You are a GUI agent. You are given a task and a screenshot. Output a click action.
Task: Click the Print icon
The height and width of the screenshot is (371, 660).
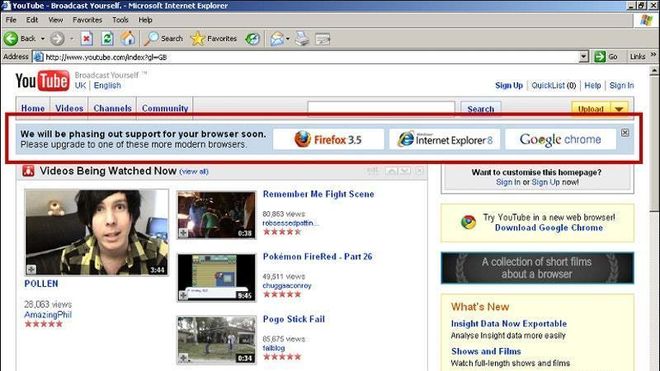point(302,39)
